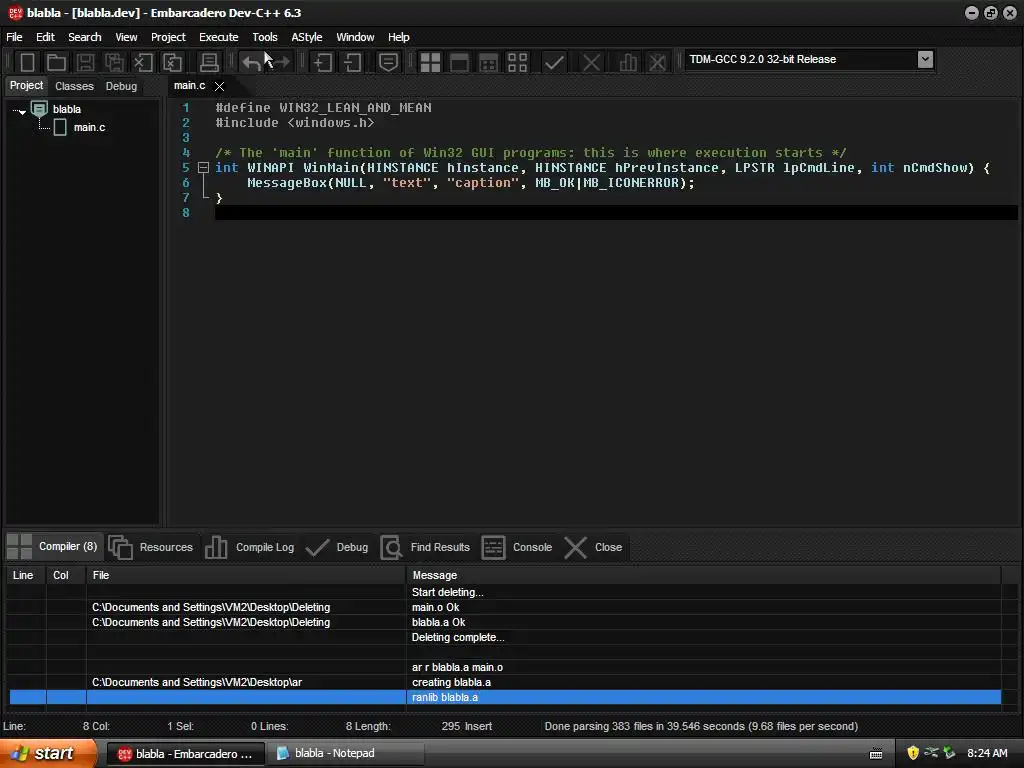Collapse the WinMain function fold marker
Viewport: 1024px width, 768px height.
203,168
